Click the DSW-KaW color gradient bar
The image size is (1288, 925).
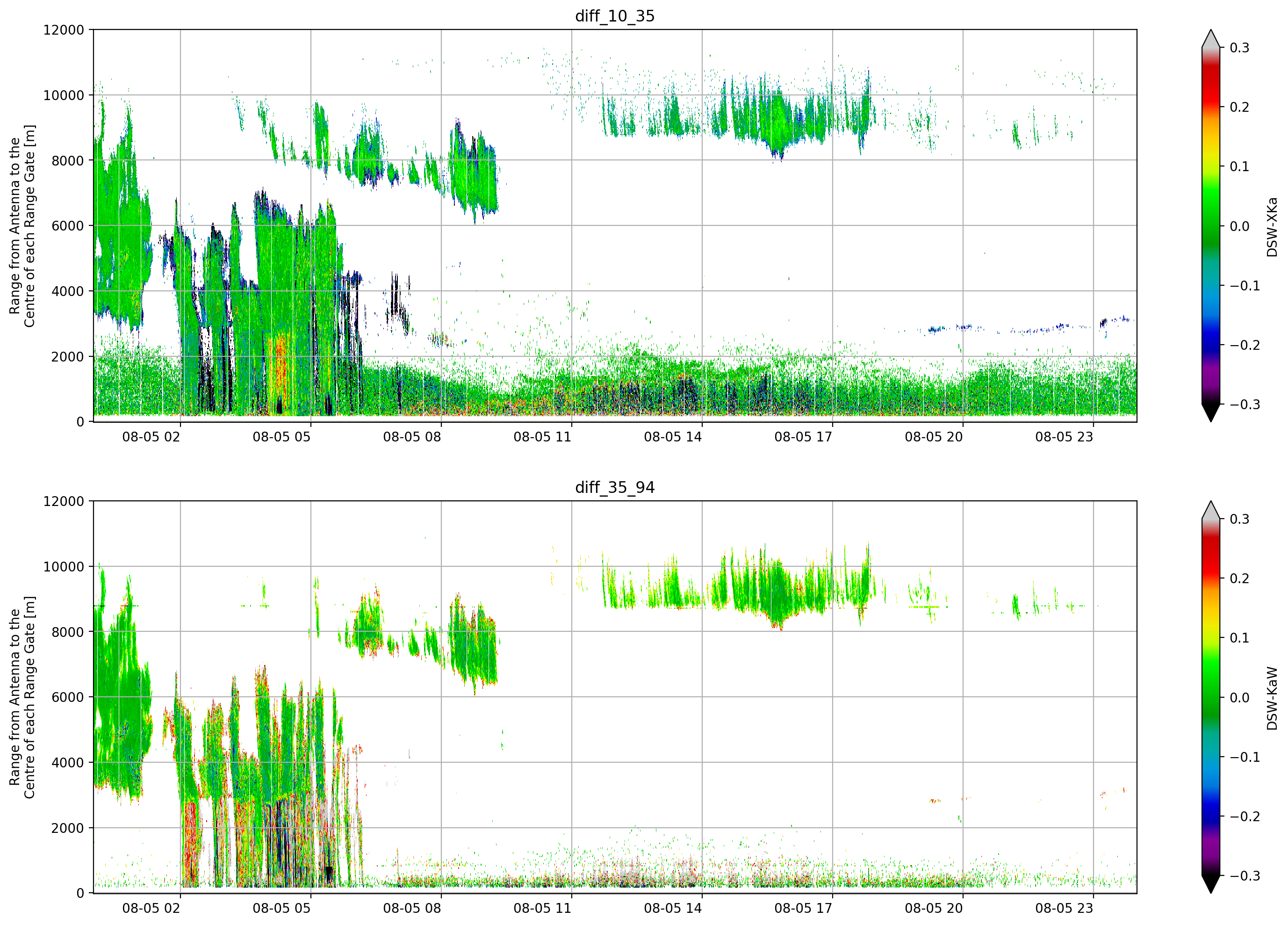pos(1211,697)
